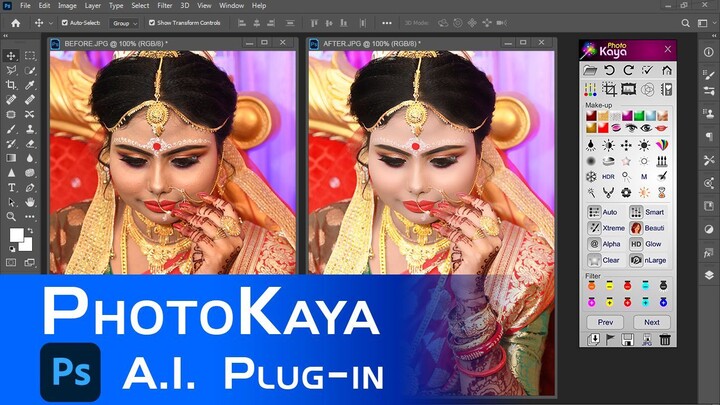The width and height of the screenshot is (720, 405).
Task: Click the Beauti button in PhotoKaya
Action: point(648,228)
